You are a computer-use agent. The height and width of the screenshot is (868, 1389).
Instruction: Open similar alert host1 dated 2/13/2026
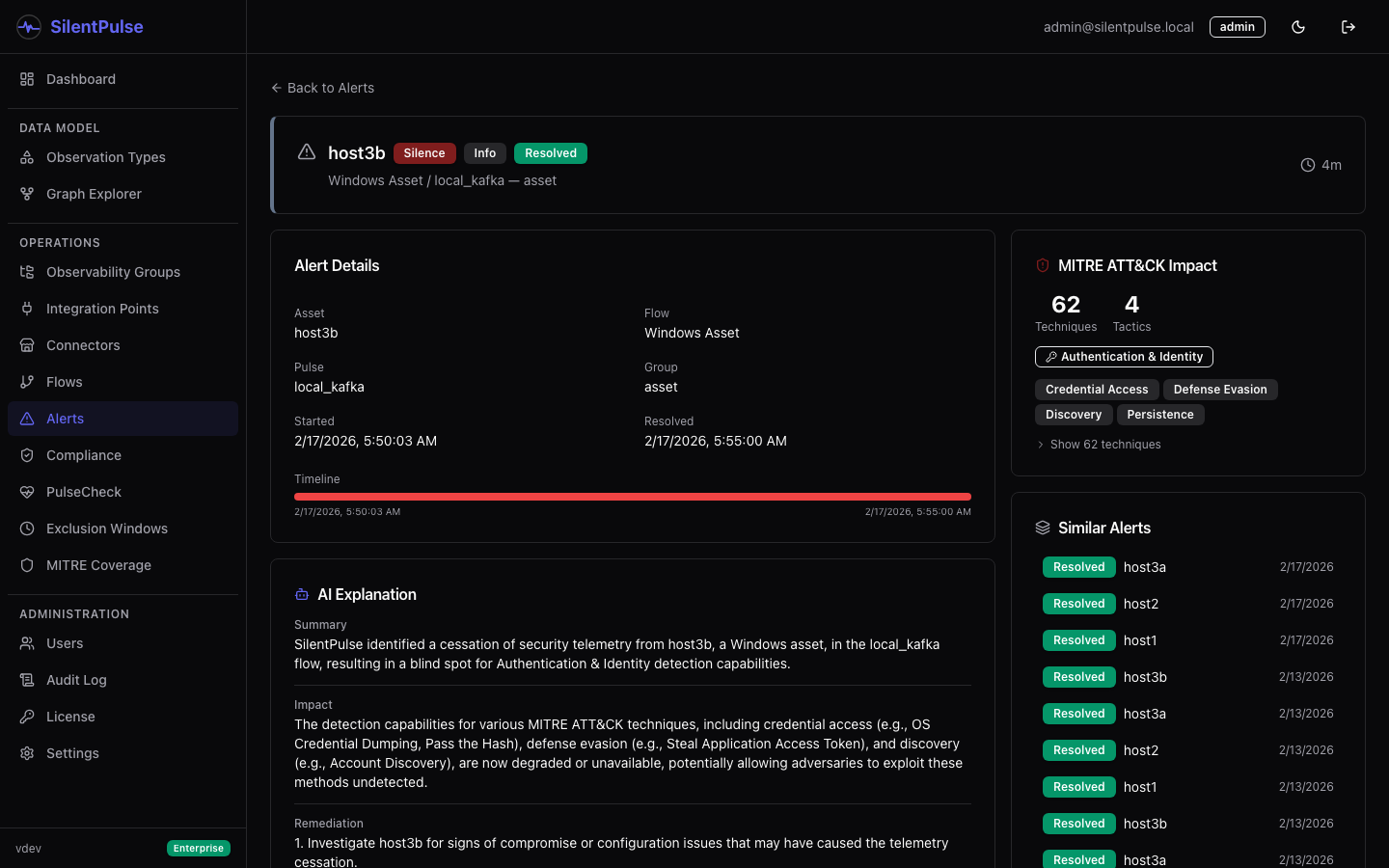pyautogui.click(x=1188, y=787)
